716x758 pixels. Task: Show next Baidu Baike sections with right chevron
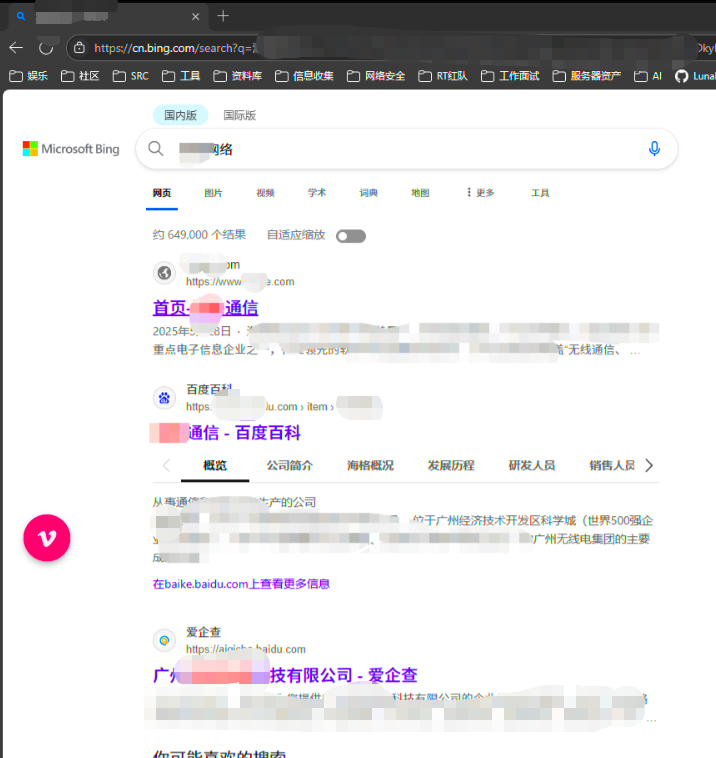click(x=649, y=466)
